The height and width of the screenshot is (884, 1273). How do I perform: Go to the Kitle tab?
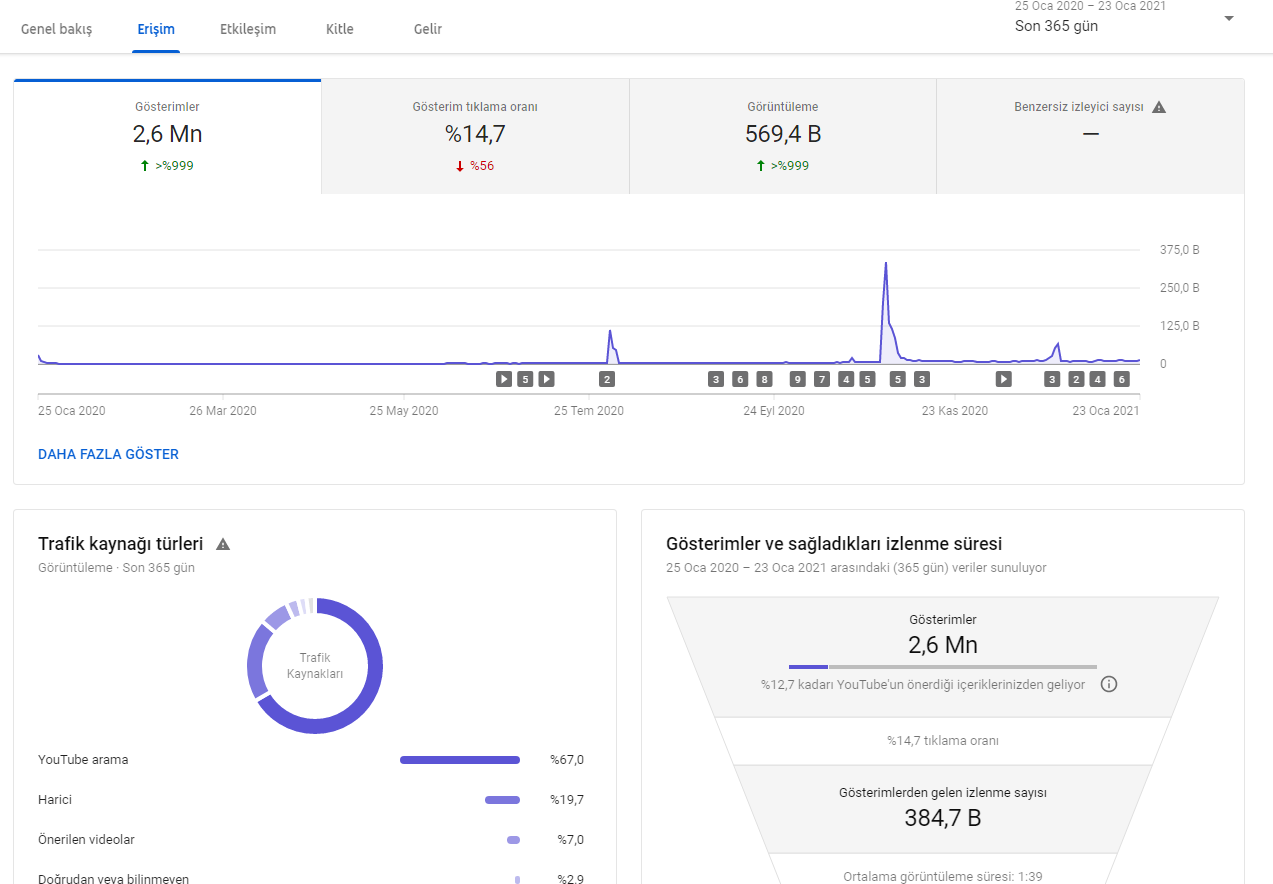click(340, 29)
